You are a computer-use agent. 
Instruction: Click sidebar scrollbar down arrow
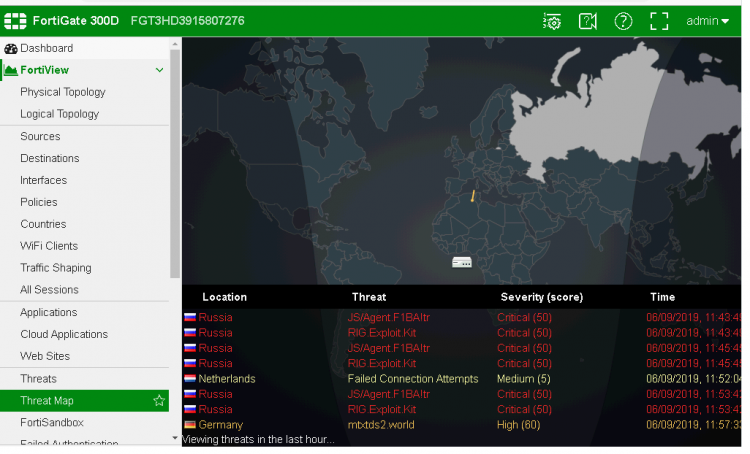click(175, 438)
